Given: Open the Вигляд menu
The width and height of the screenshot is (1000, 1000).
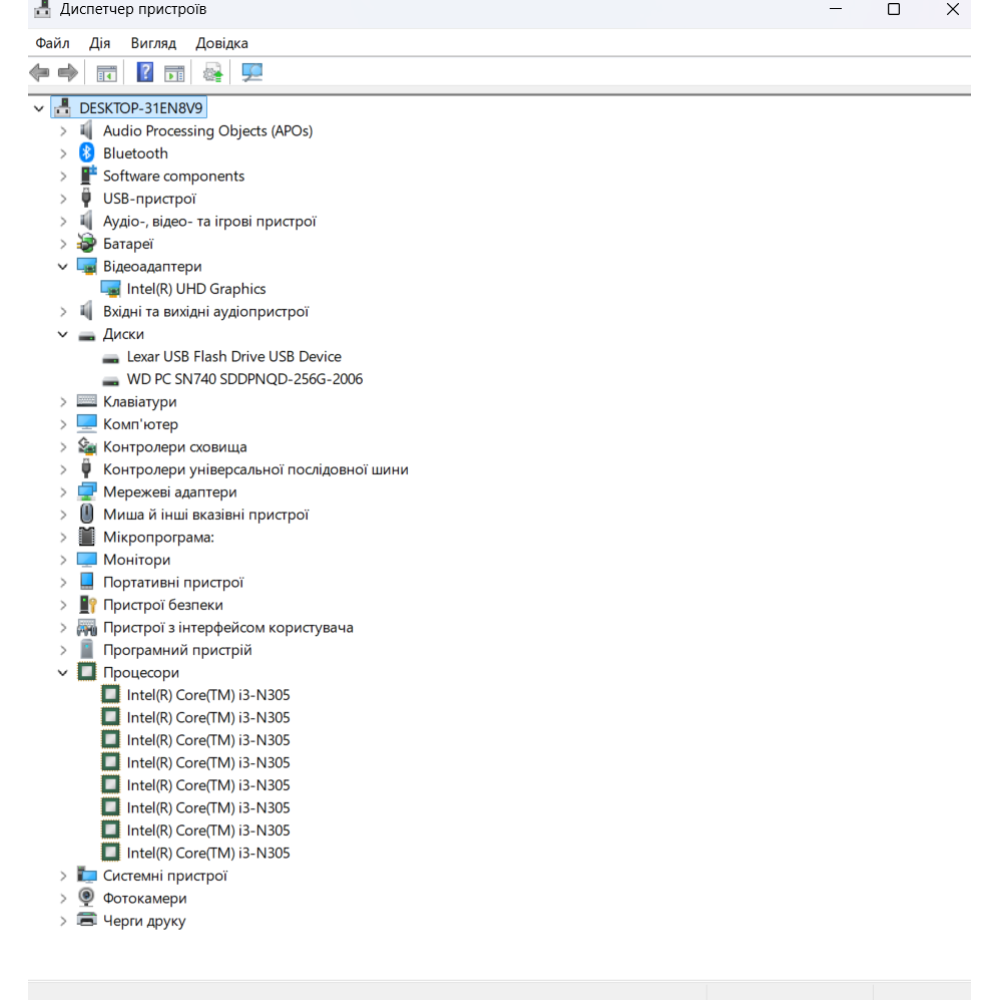Looking at the screenshot, I should point(153,43).
